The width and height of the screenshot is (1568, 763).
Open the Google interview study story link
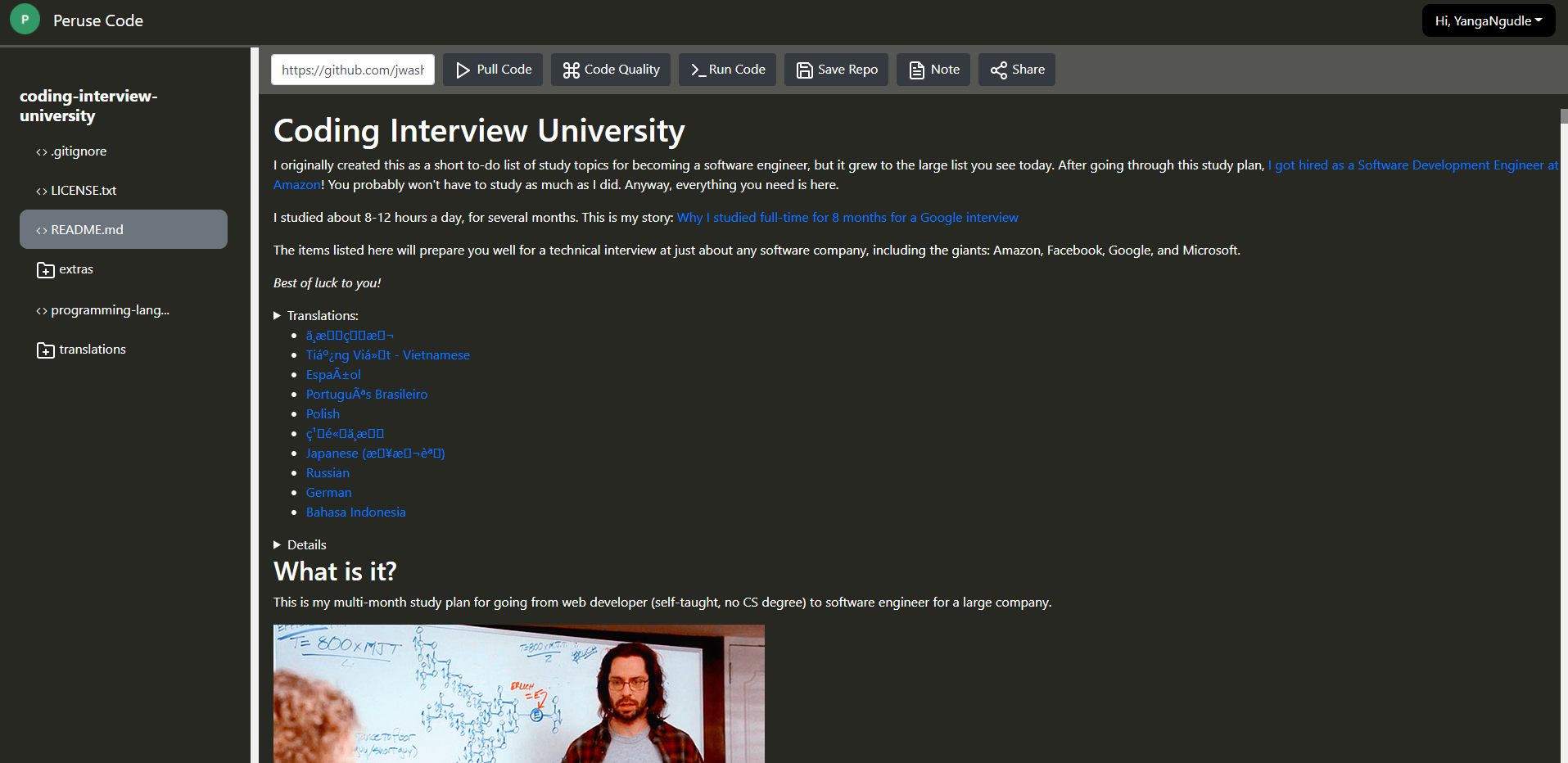click(x=847, y=218)
